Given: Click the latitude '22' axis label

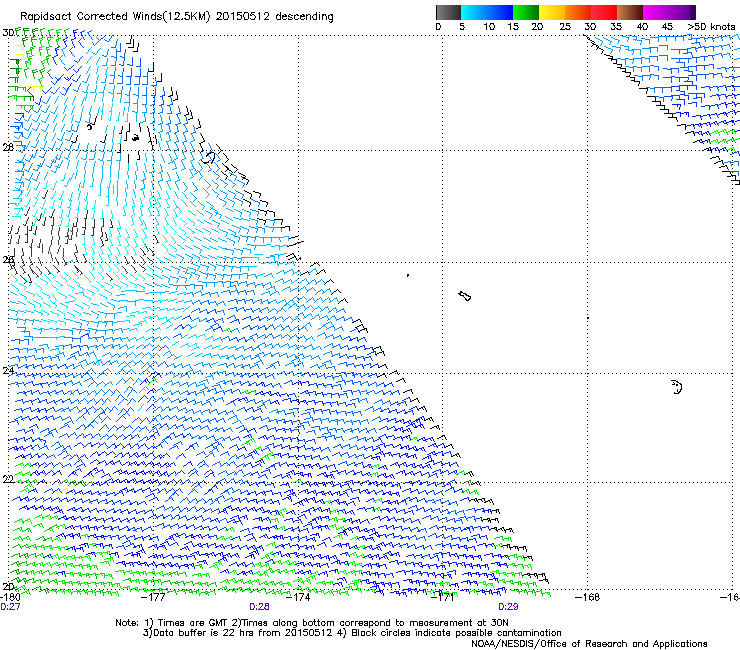Looking at the screenshot, I should click(8, 479).
